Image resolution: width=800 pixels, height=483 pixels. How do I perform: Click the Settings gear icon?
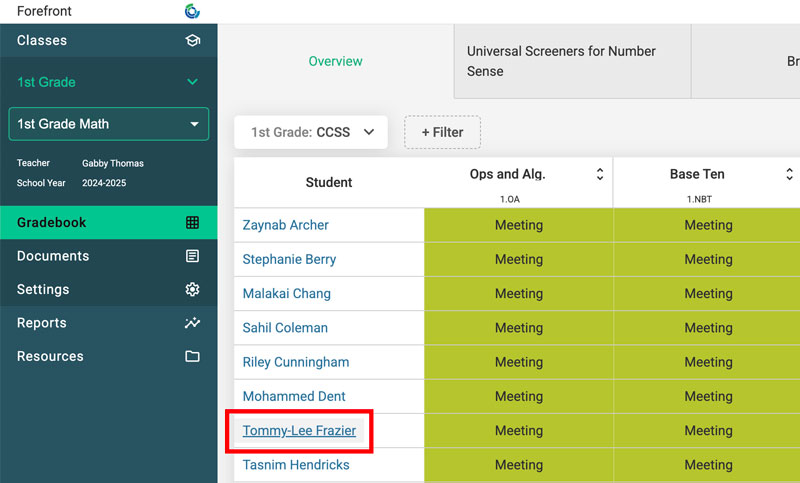193,290
